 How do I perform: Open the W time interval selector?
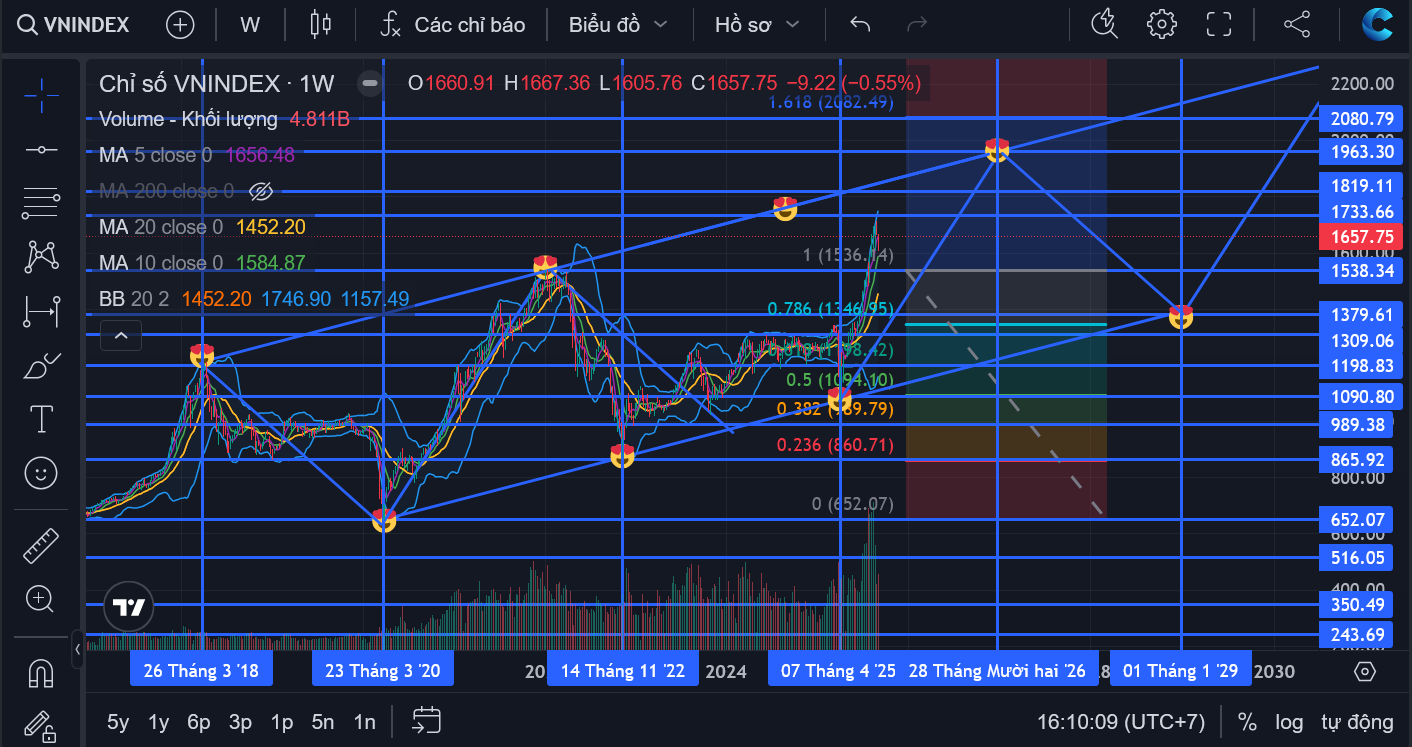point(249,25)
